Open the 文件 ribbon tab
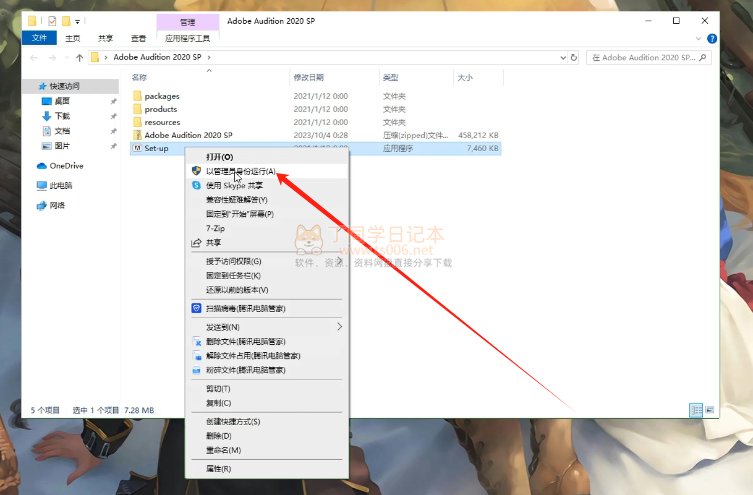Image resolution: width=753 pixels, height=495 pixels. click(39, 38)
